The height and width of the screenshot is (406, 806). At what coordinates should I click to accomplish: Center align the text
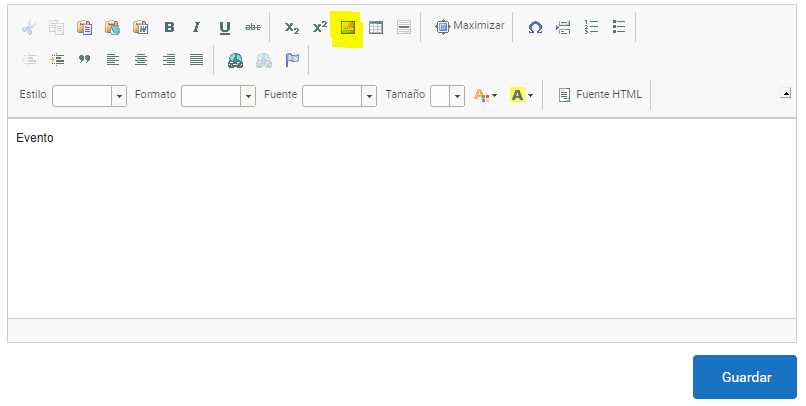(140, 60)
